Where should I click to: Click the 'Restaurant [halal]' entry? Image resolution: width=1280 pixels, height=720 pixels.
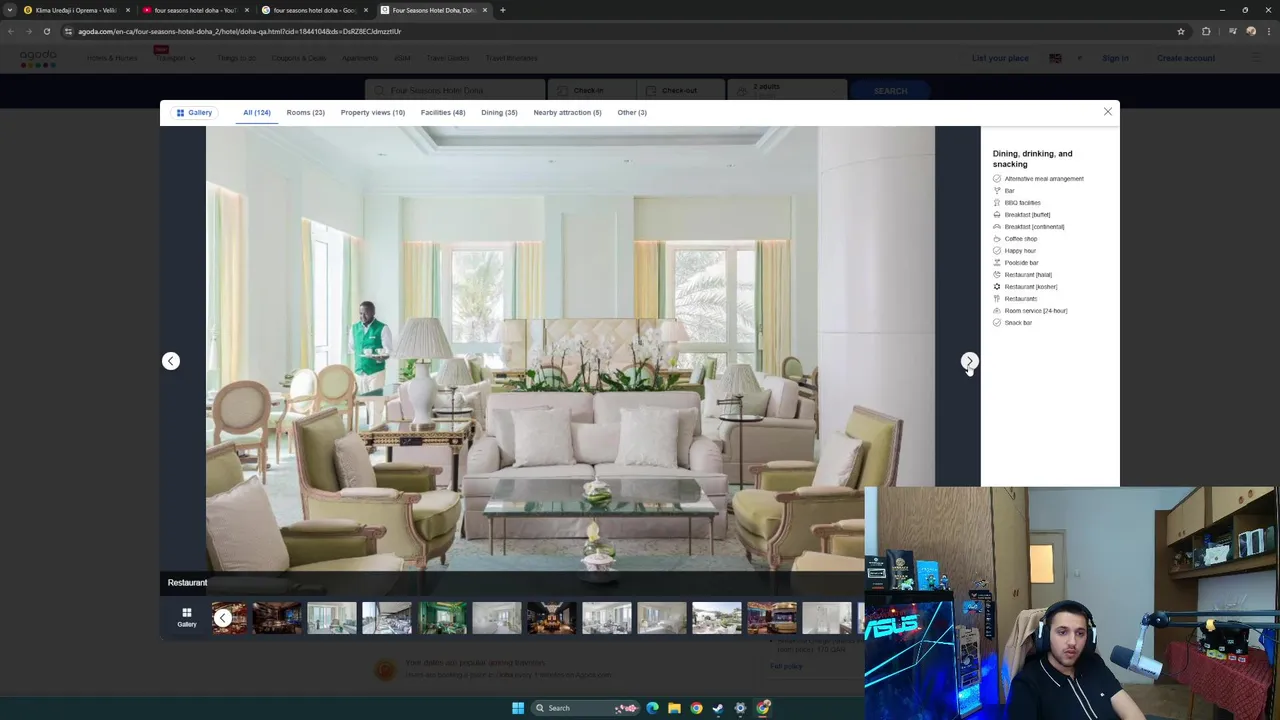(1022, 275)
